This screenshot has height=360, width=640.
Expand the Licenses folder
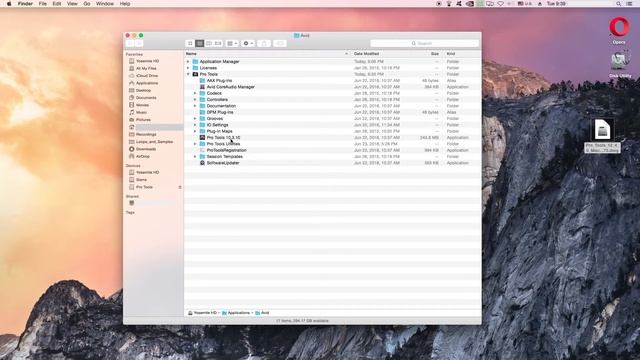(x=188, y=68)
